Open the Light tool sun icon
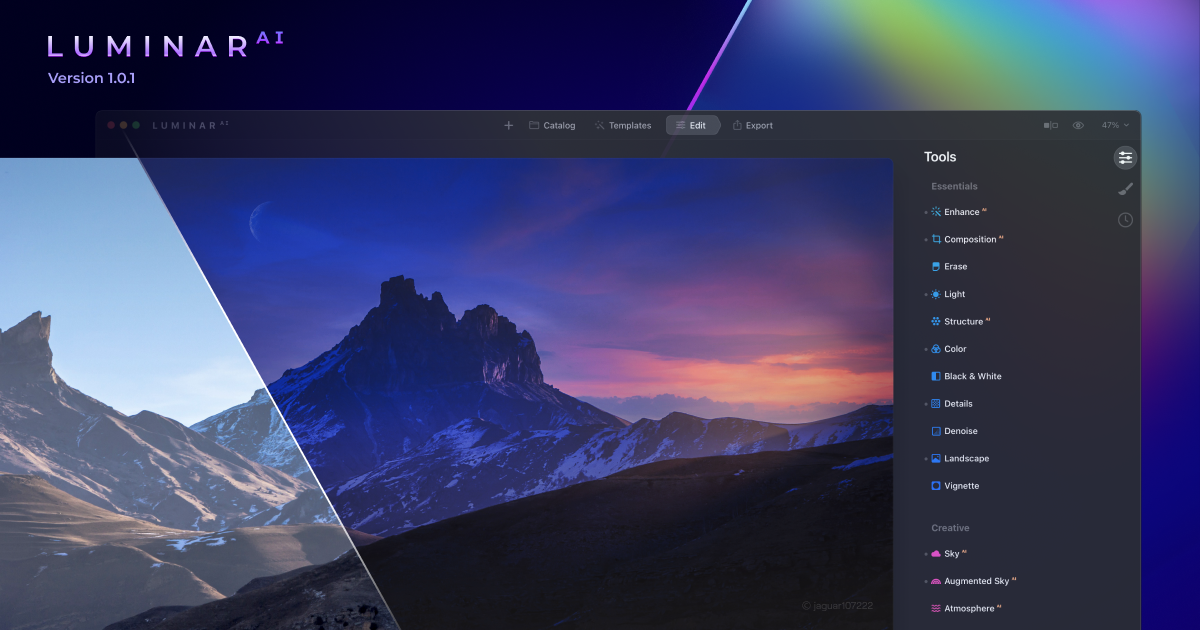 [x=936, y=294]
